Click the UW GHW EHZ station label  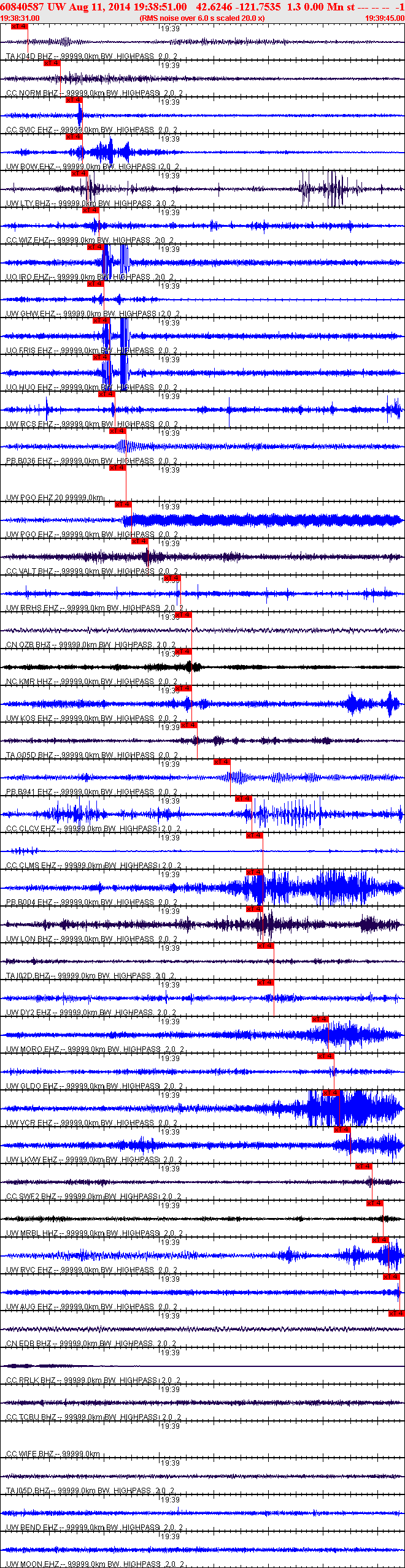(93, 314)
